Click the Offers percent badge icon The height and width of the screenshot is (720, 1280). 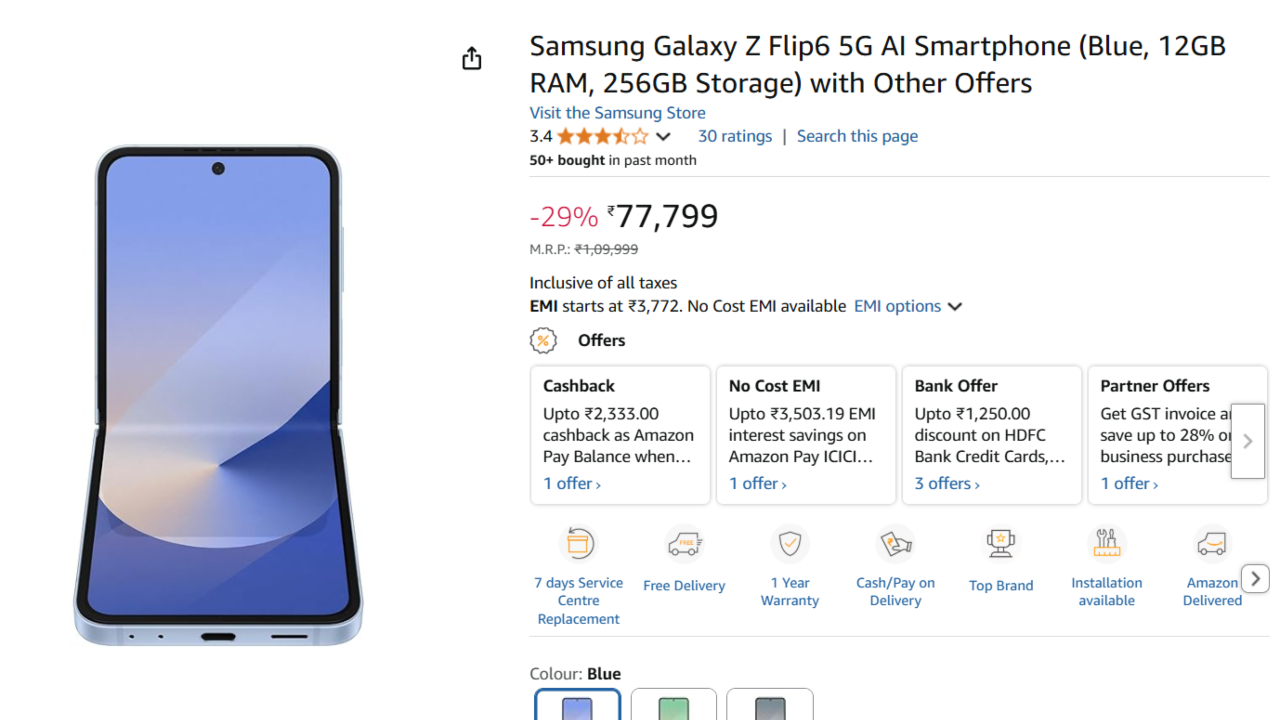click(543, 341)
